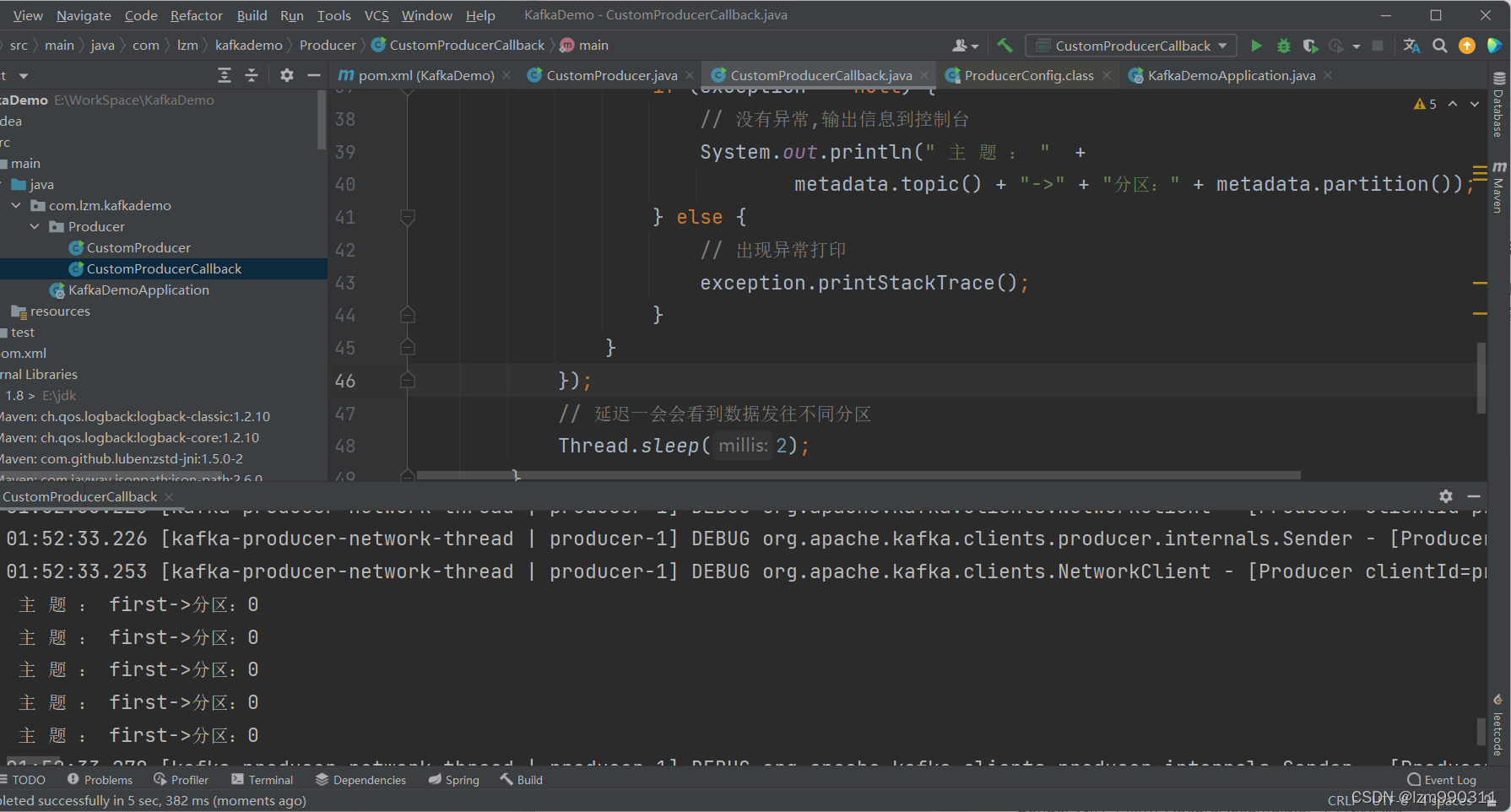Screen dimensions: 1511x812
Task: Open the Profiler tool window
Action: (181, 780)
